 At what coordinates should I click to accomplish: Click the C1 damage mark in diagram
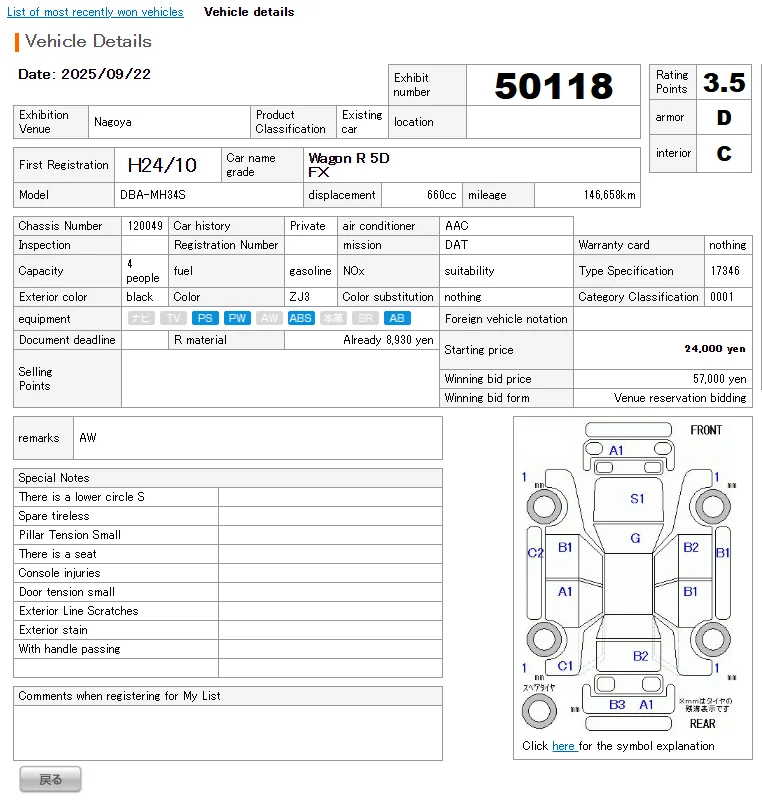[x=565, y=666]
